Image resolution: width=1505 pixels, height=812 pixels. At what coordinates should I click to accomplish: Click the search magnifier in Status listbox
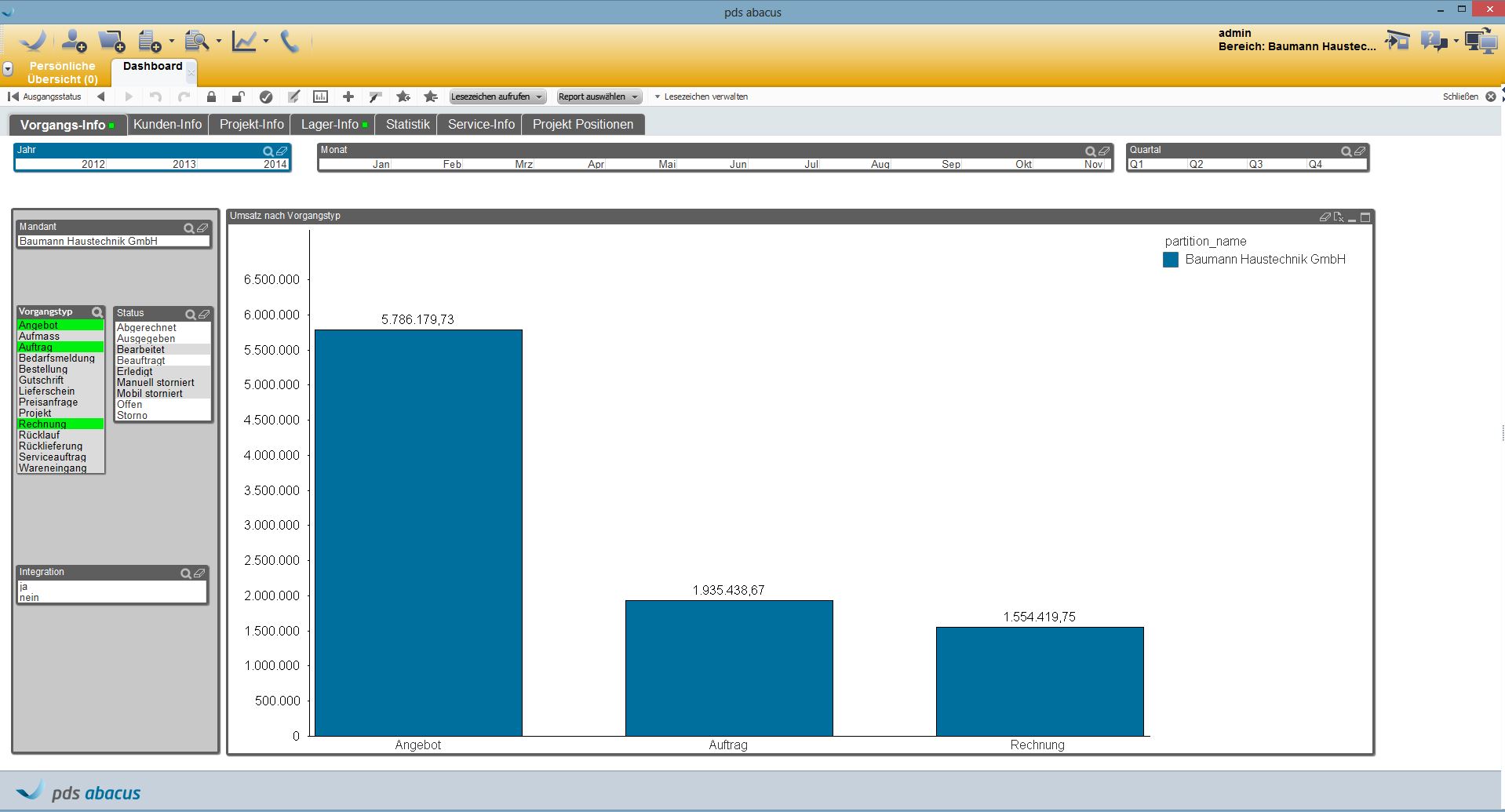191,314
